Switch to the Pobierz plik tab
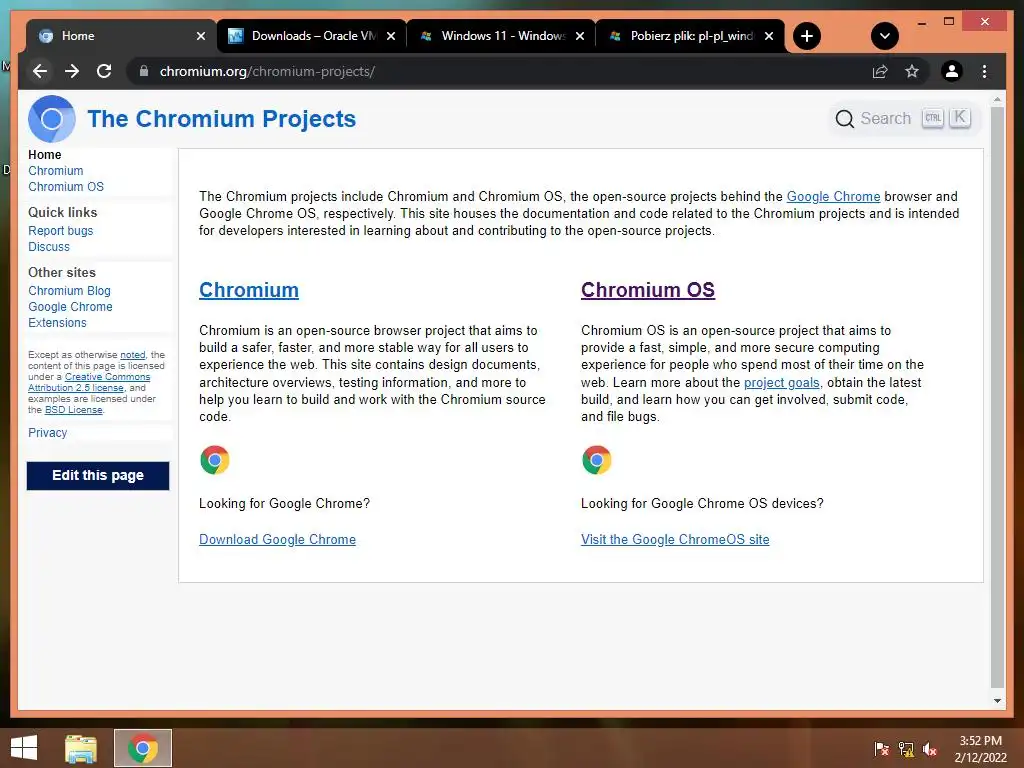1024x768 pixels. [690, 36]
